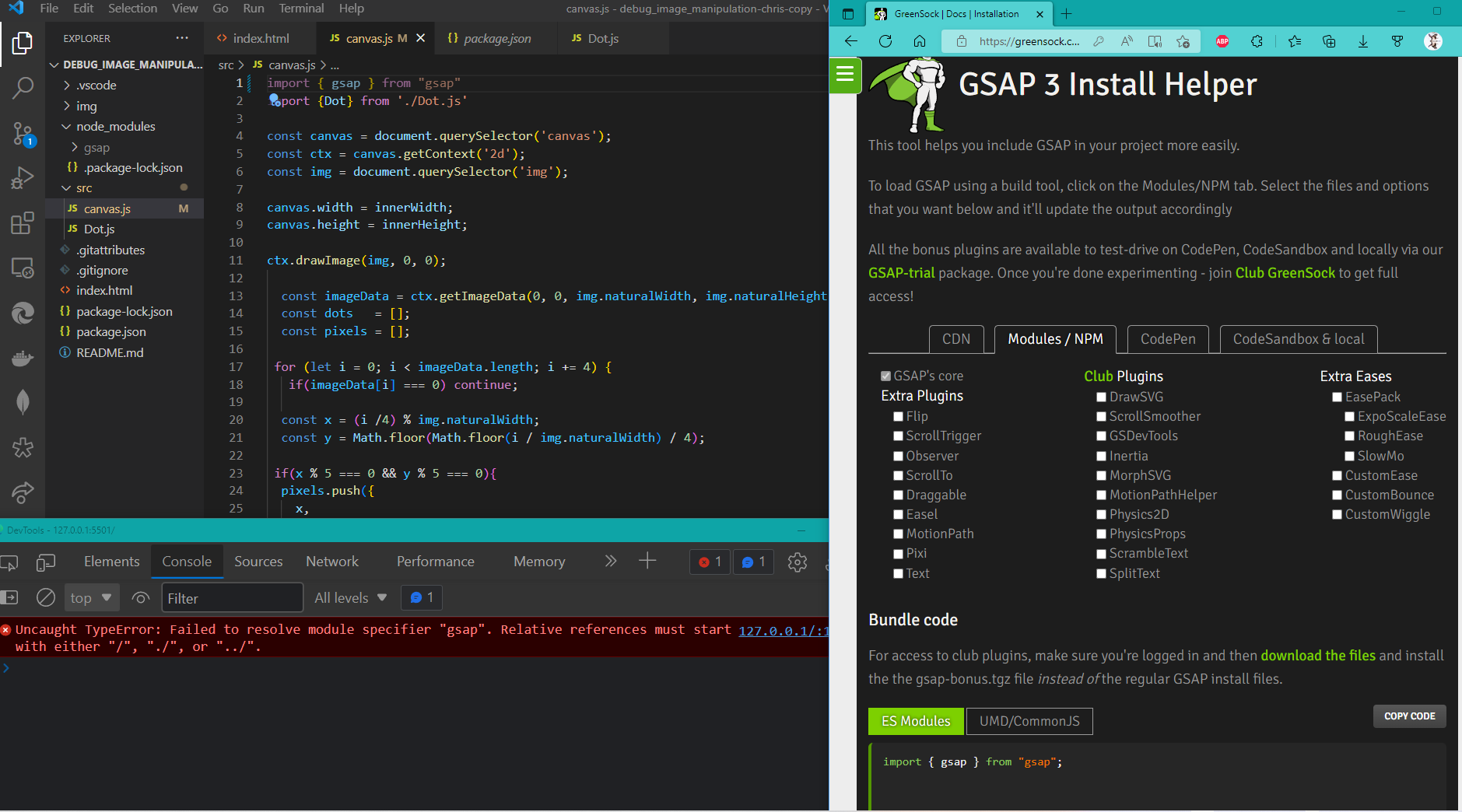The image size is (1462, 812).
Task: Open the green hamburger menu on GreenSock
Action: (845, 75)
